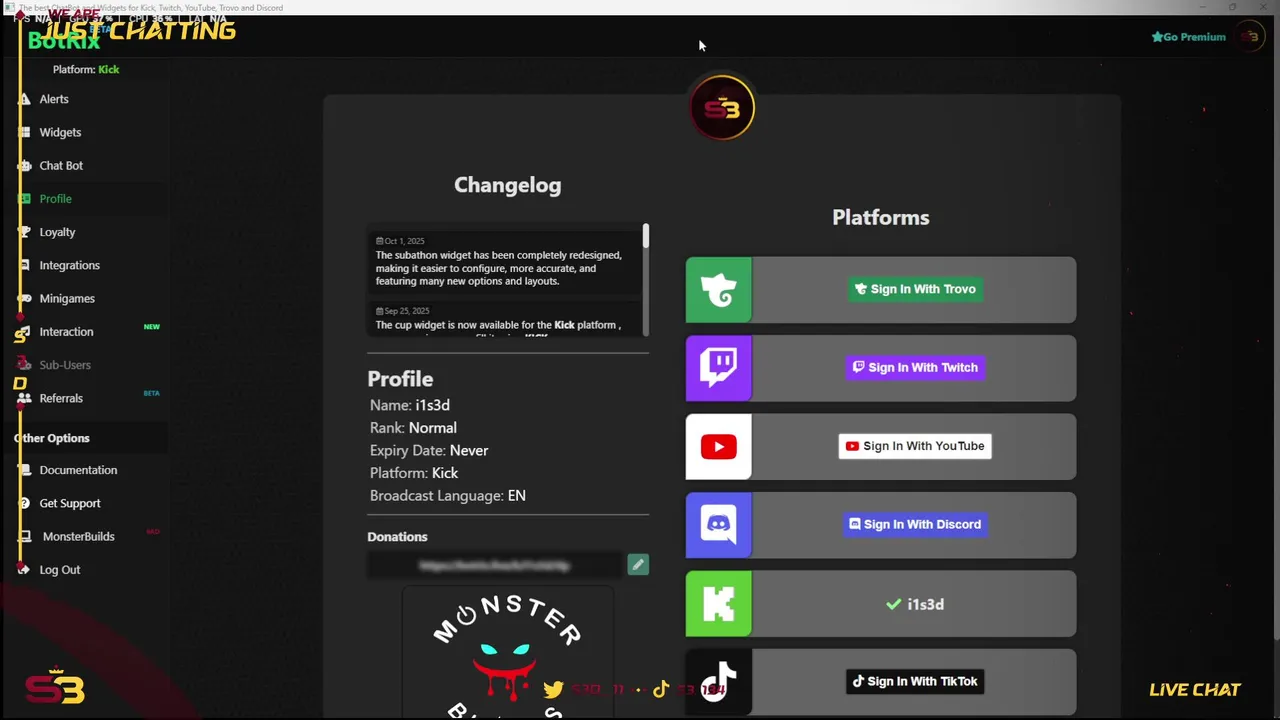Click the NEW badge next to Interaction
Screen dimensions: 1280x720
151,327
